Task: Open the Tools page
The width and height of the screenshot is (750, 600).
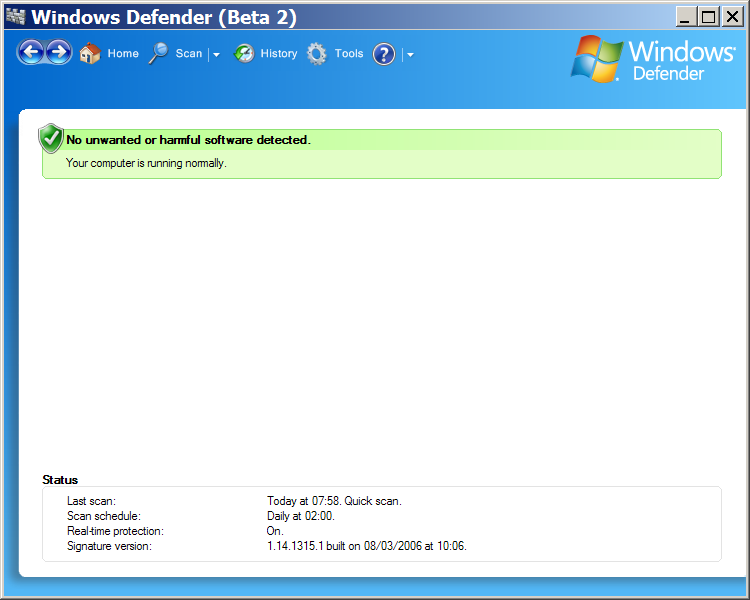Action: click(349, 54)
